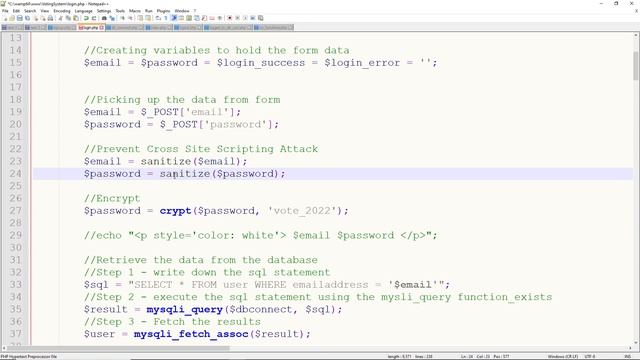
Task: Click the Print toolbar icon
Action: pyautogui.click(x=50, y=18)
